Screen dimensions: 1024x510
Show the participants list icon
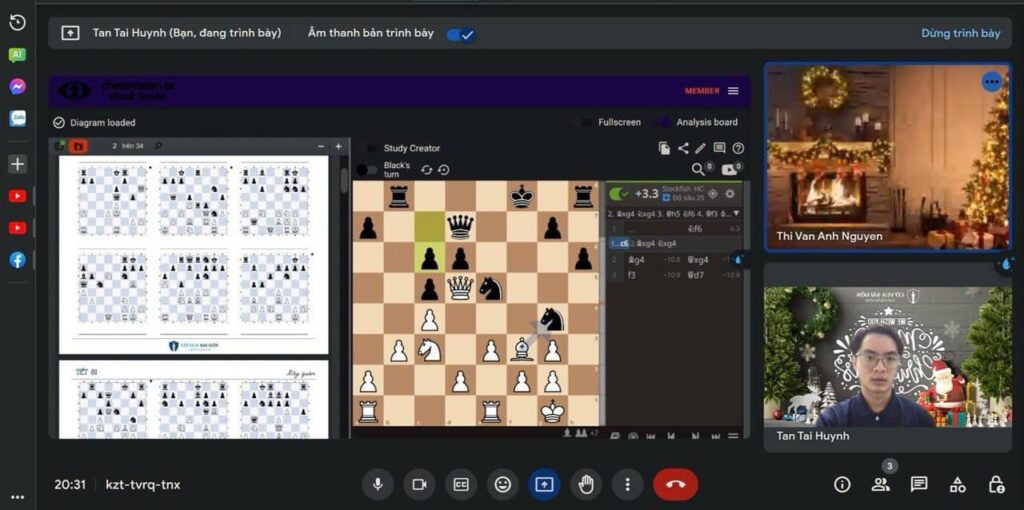pyautogui.click(x=880, y=485)
